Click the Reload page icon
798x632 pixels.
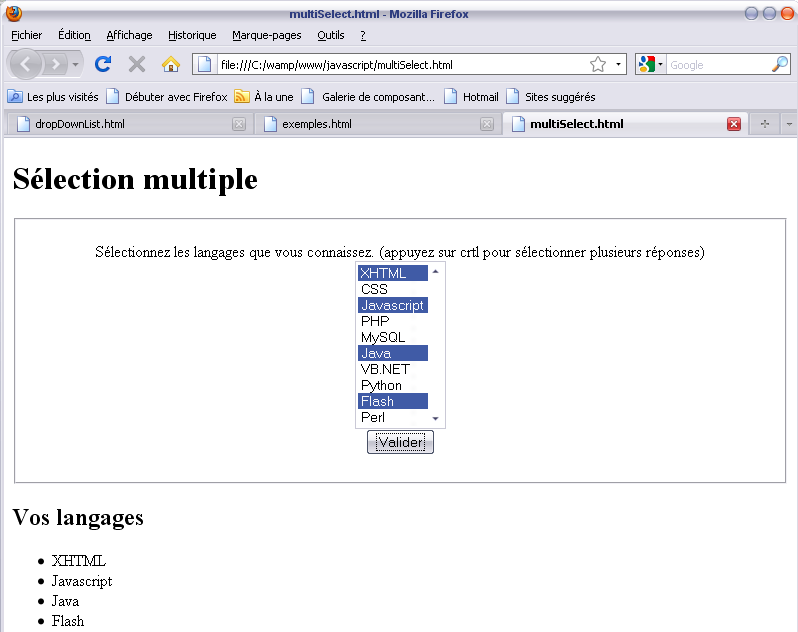[x=102, y=65]
